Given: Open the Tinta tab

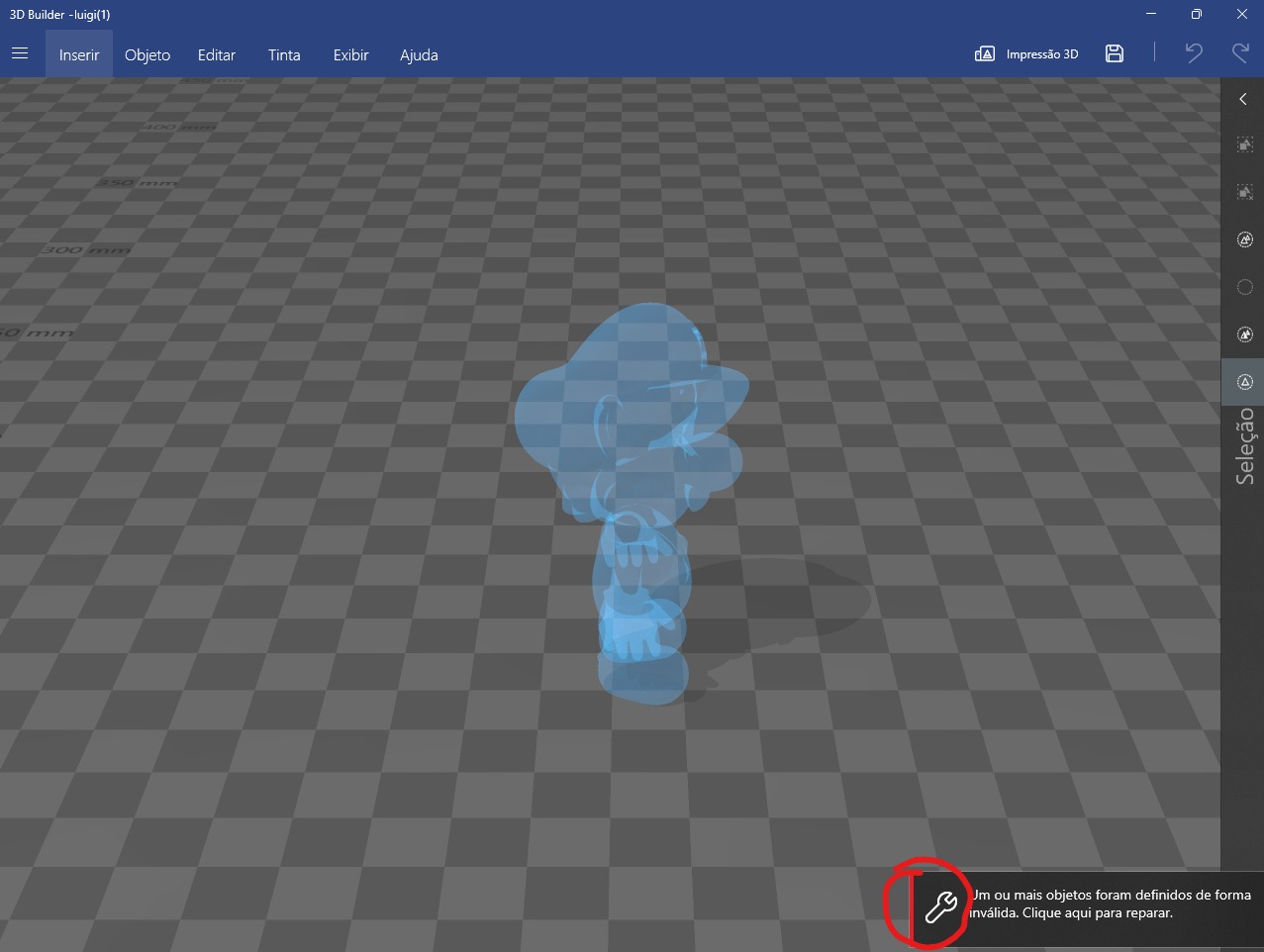Looking at the screenshot, I should coord(284,54).
